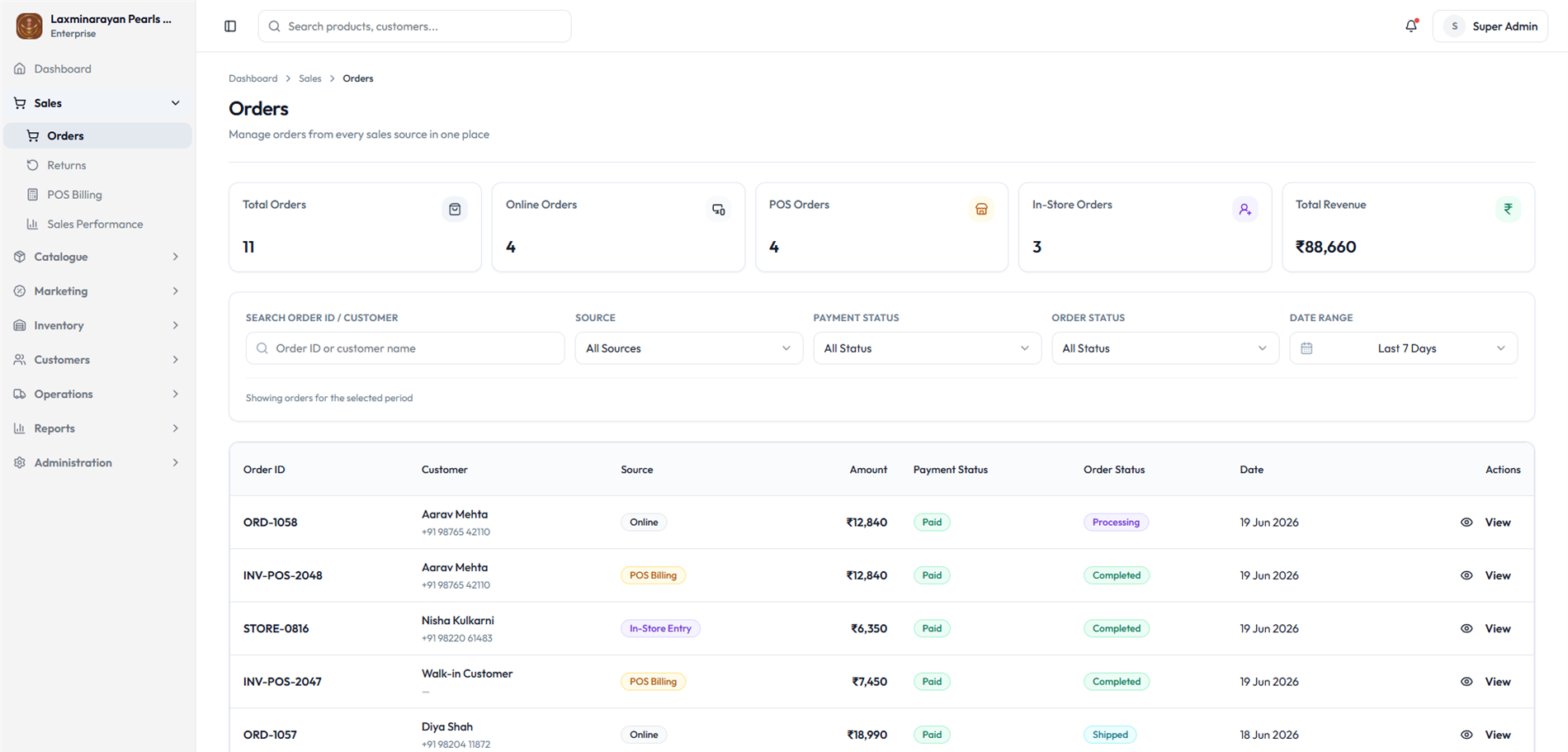The image size is (1568, 752).
Task: Expand the Catalogue menu chevron
Action: point(175,257)
